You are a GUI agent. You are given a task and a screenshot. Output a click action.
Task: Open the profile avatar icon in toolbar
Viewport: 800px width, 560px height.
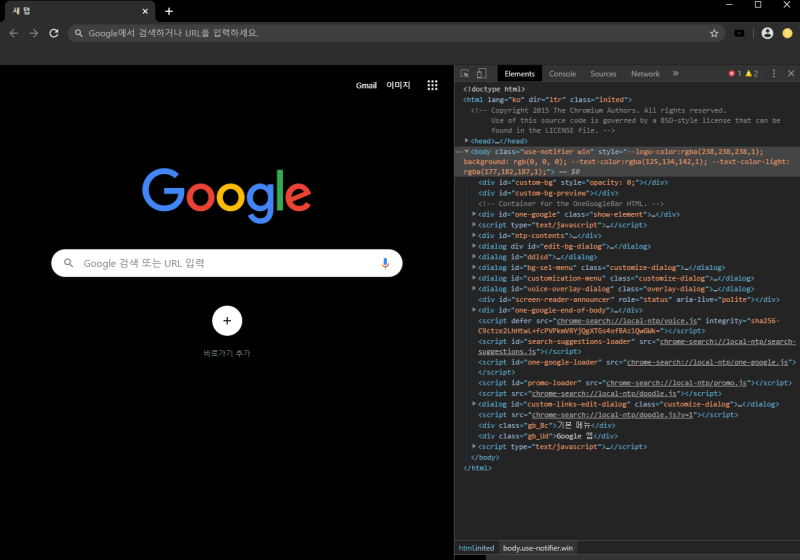tap(767, 33)
